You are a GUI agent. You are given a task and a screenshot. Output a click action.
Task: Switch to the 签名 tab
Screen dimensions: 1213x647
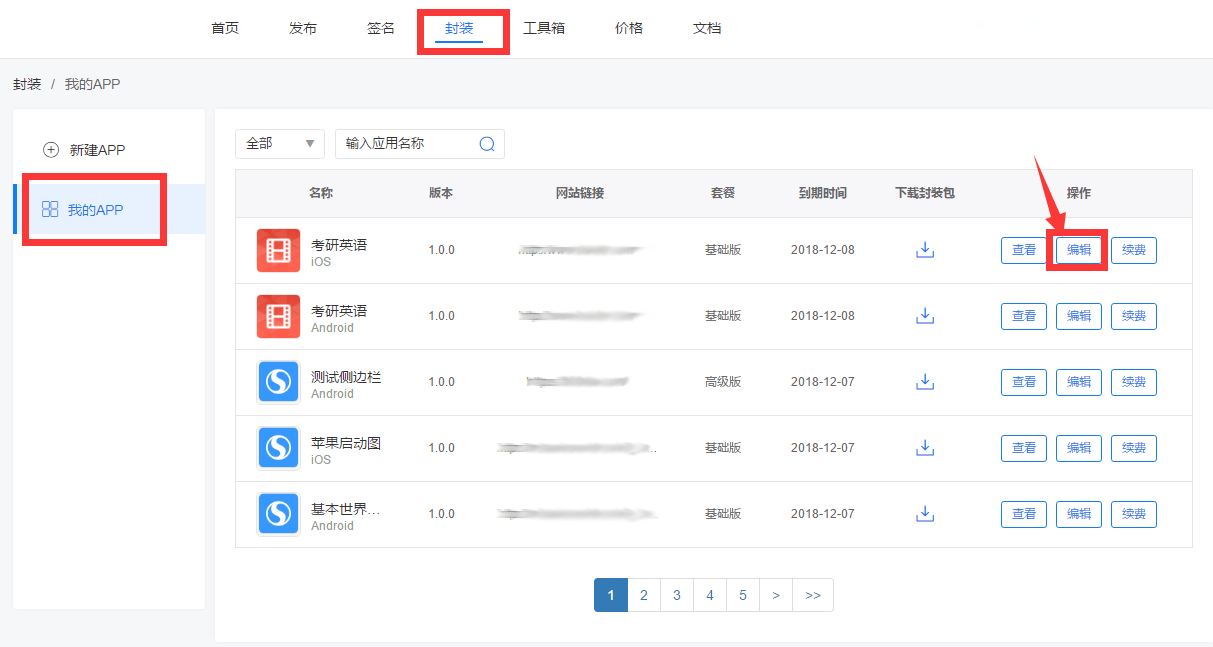click(381, 28)
